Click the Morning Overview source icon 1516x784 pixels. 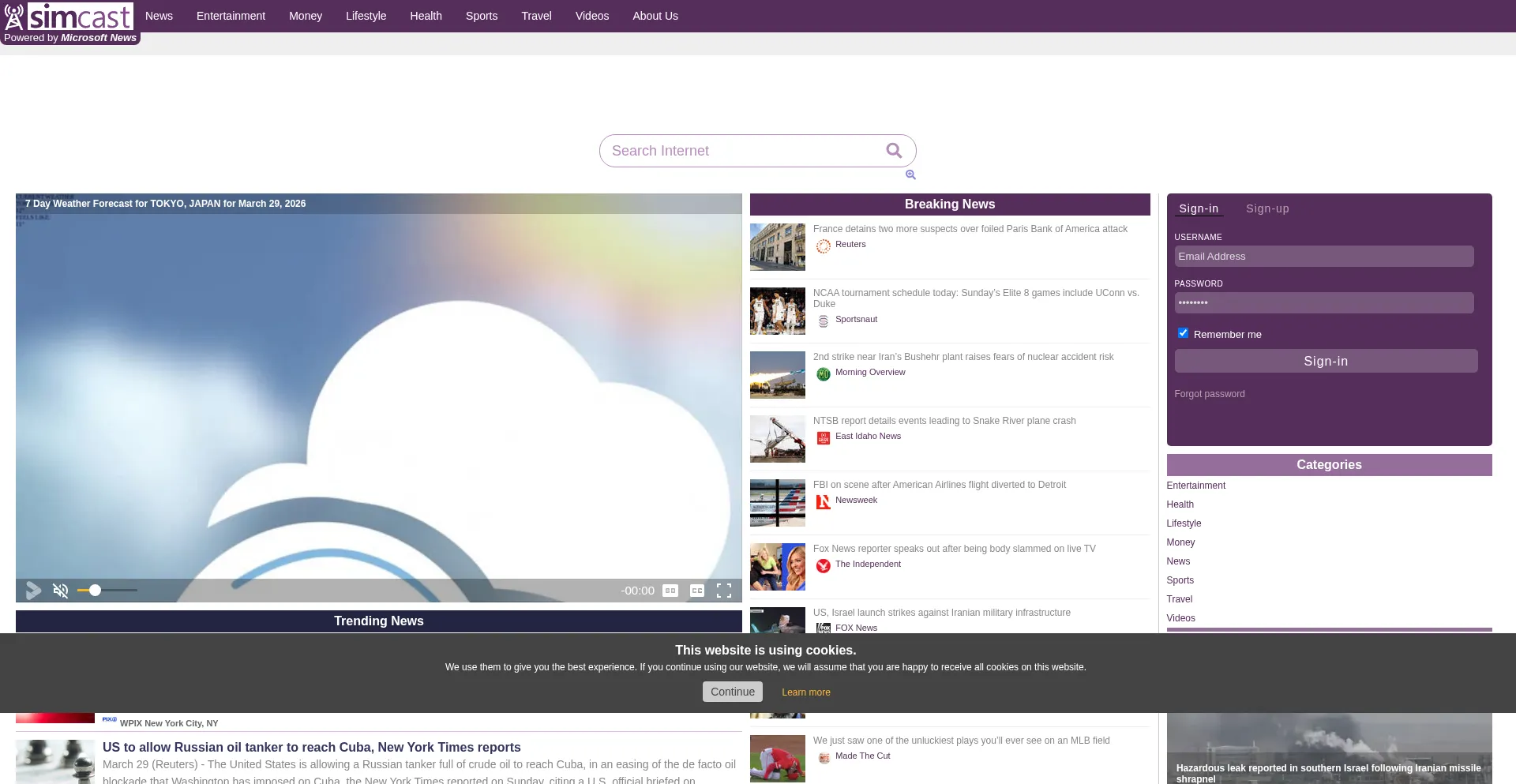(824, 374)
